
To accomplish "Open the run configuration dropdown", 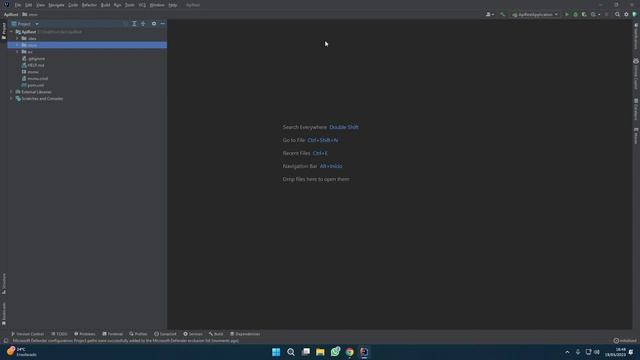I will [535, 14].
